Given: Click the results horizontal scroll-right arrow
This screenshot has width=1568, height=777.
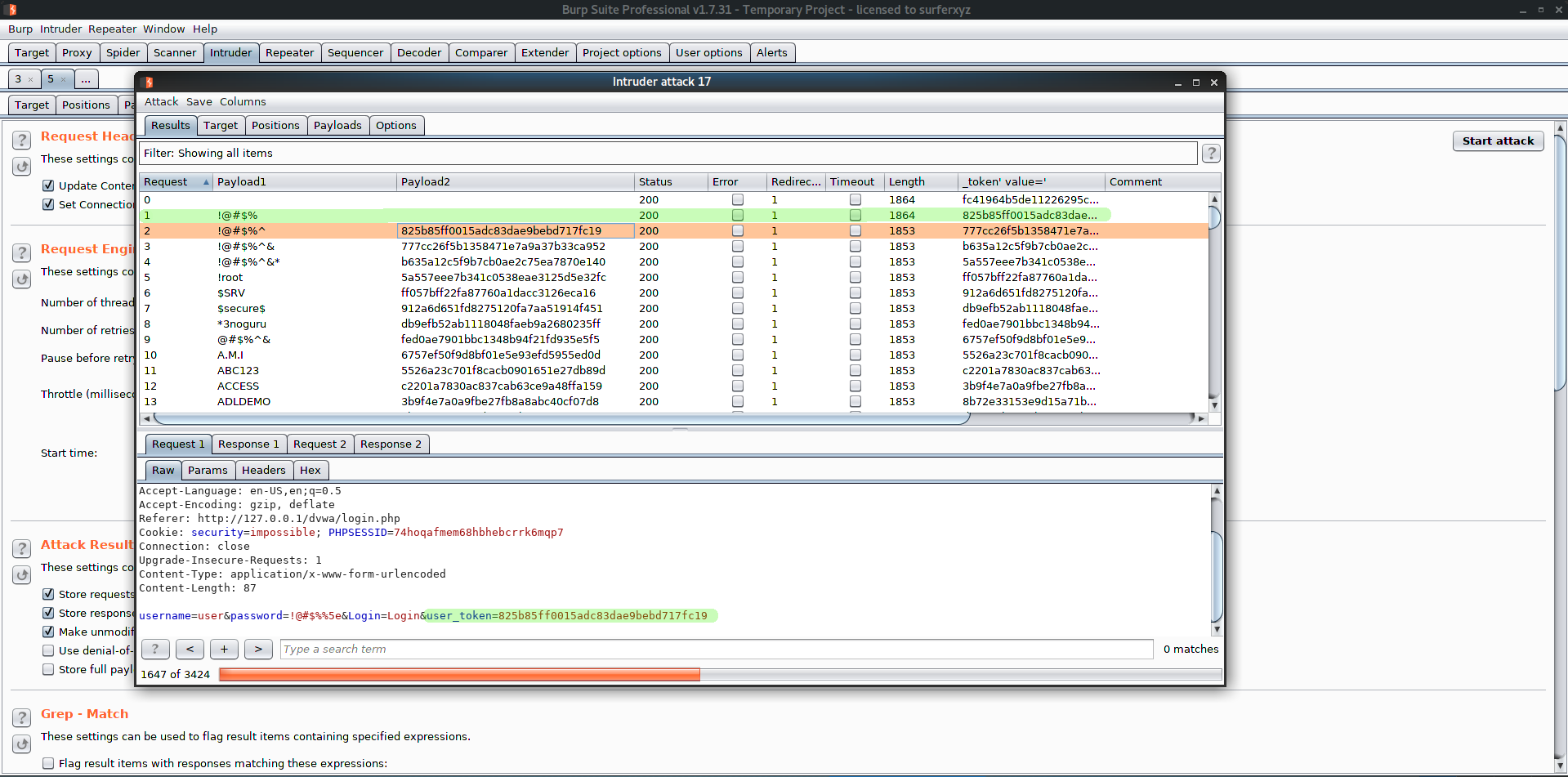Looking at the screenshot, I should [x=1201, y=418].
